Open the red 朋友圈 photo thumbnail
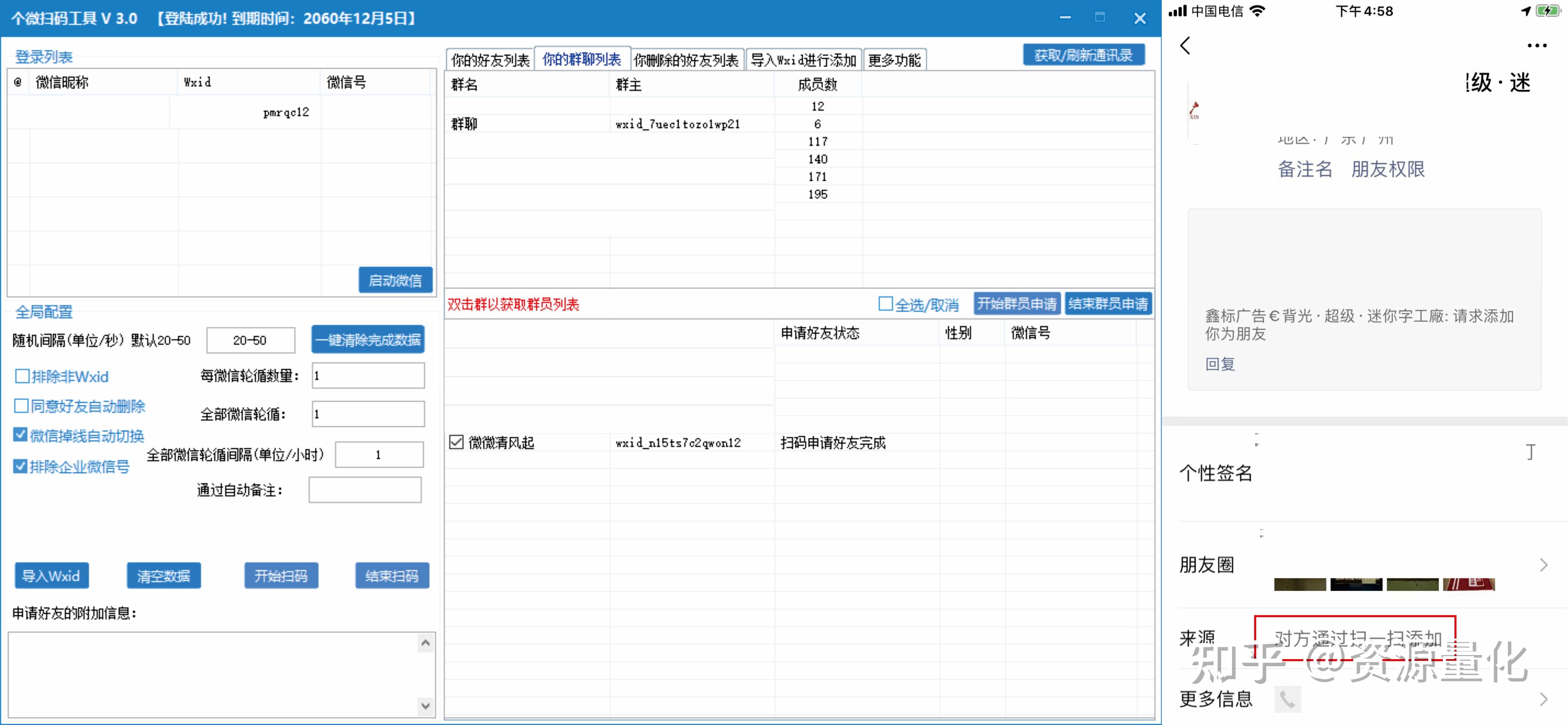 1468,584
